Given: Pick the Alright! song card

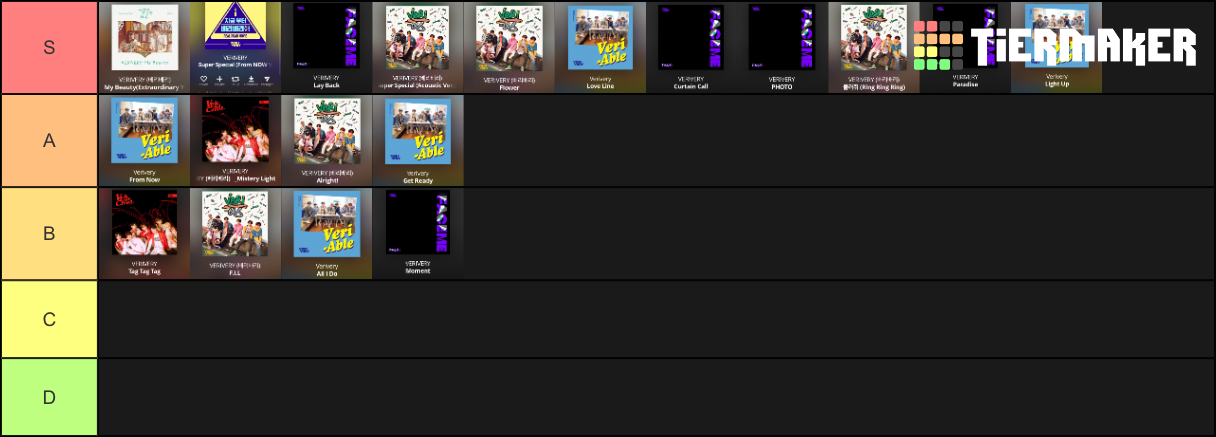Looking at the screenshot, I should 326,141.
